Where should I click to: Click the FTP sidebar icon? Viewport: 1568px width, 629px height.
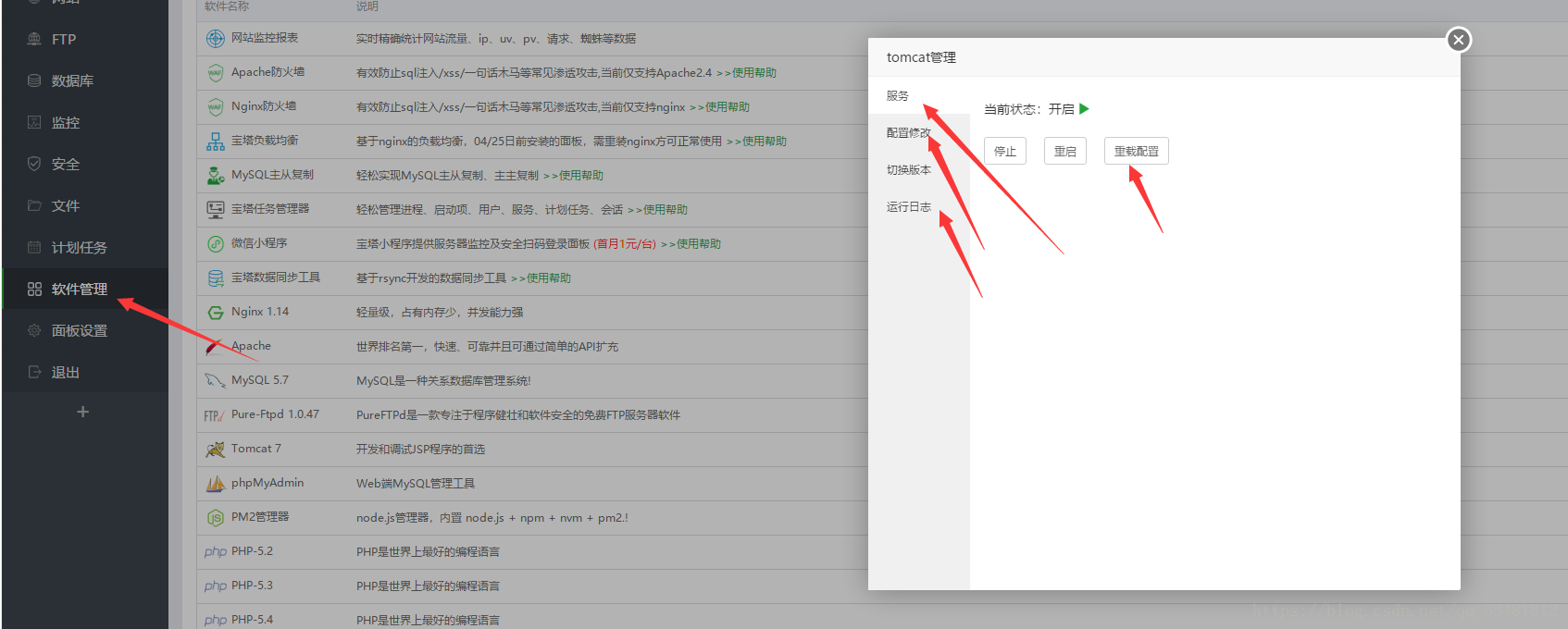point(34,39)
